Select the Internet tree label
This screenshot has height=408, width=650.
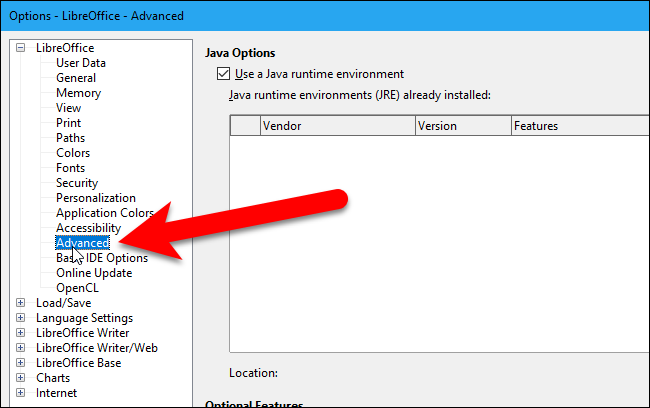click(56, 393)
